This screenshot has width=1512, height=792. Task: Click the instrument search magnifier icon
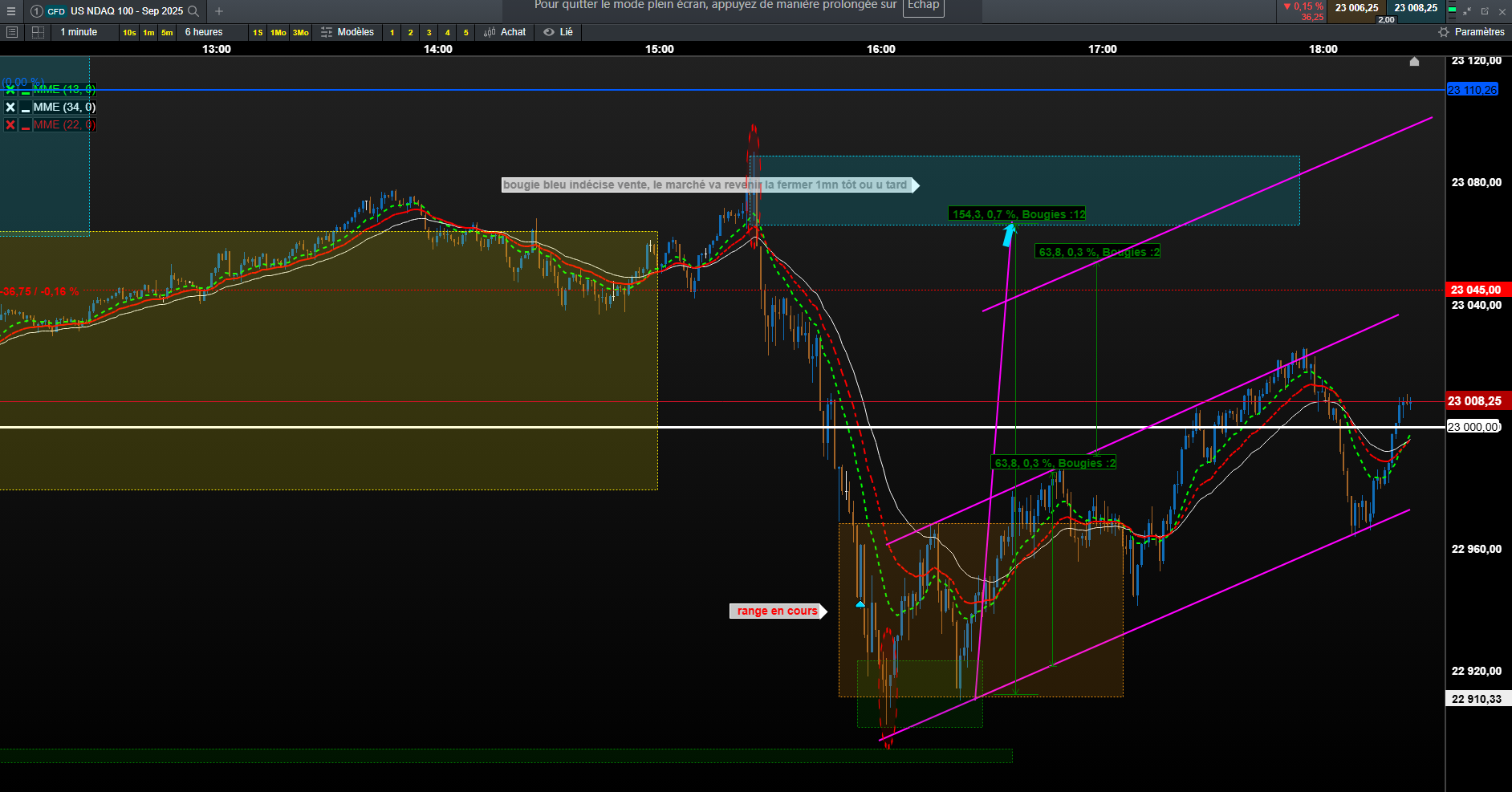tap(193, 11)
